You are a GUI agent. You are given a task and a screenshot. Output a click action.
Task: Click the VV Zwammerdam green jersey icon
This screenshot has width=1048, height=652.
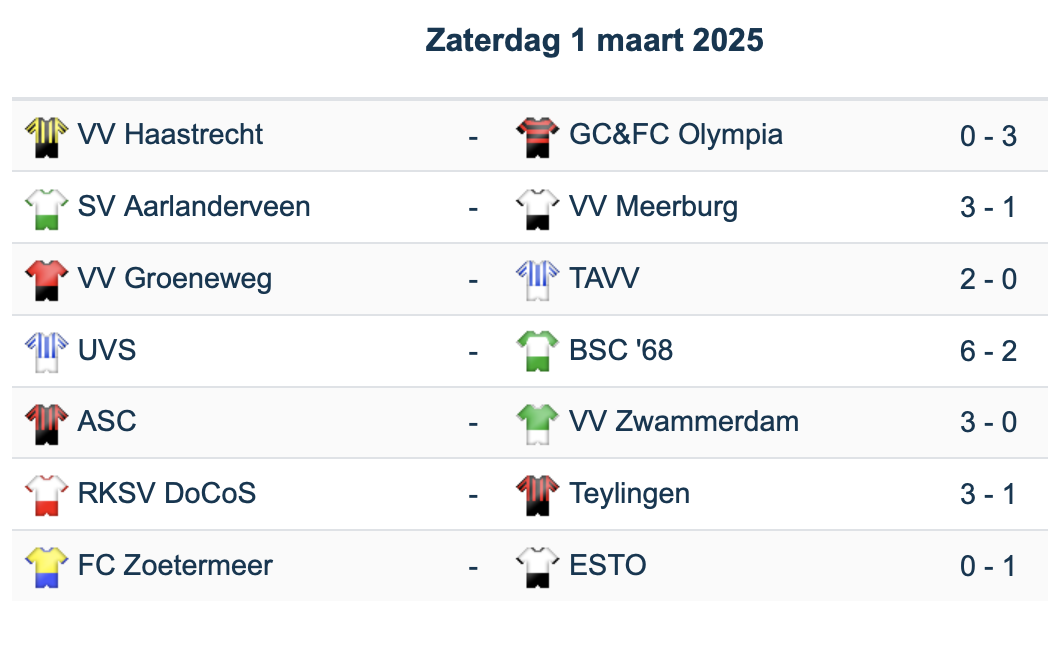537,424
